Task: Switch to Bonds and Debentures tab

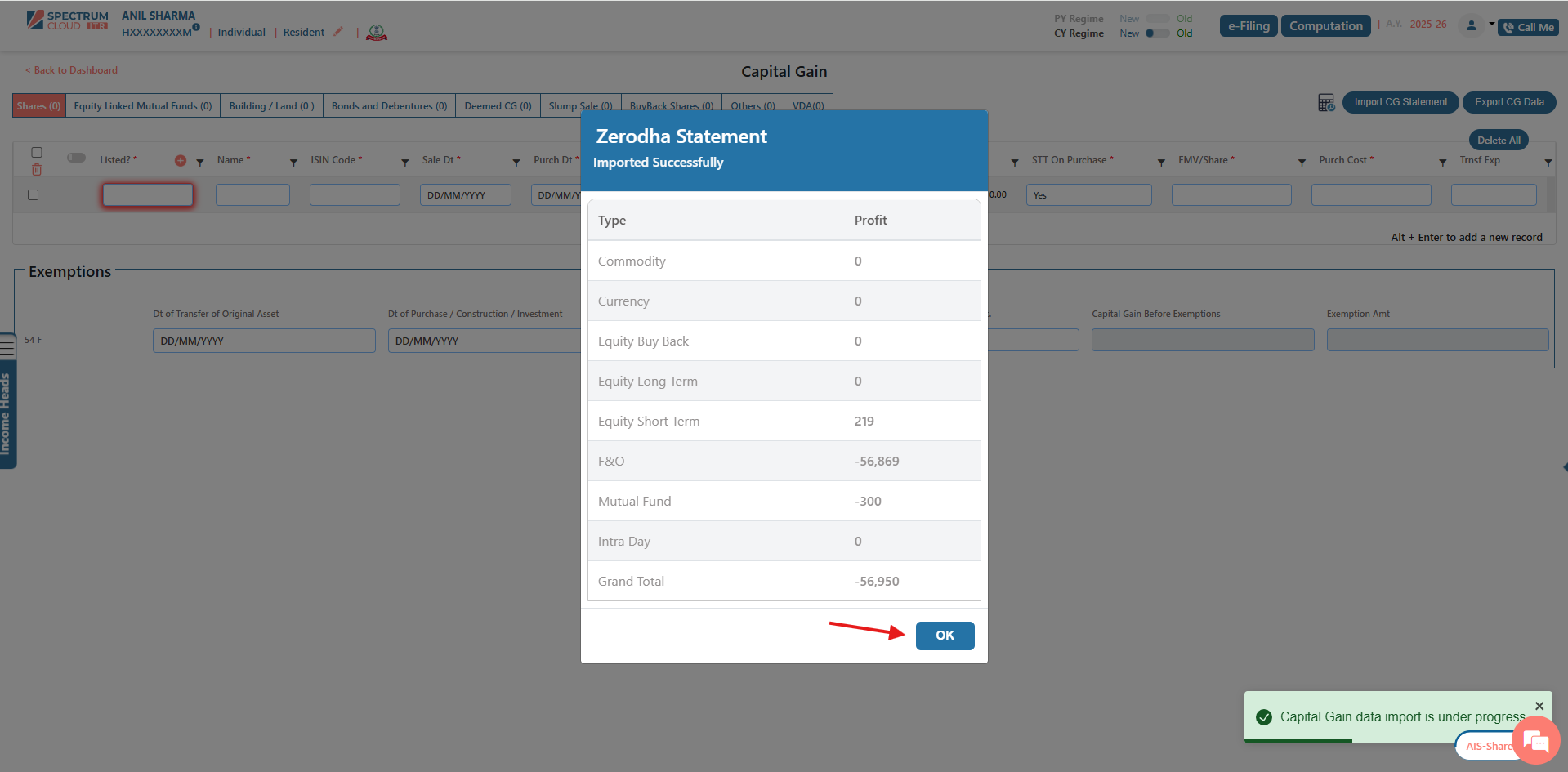Action: [389, 106]
